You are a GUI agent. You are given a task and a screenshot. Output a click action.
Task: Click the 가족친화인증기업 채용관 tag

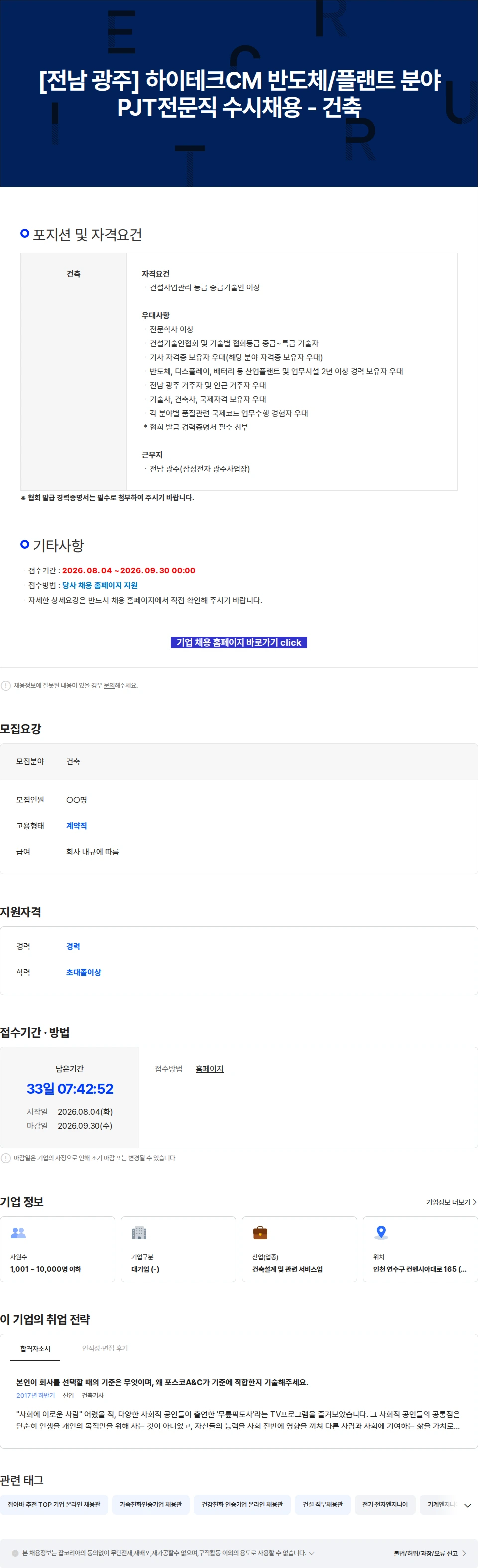point(151,1504)
